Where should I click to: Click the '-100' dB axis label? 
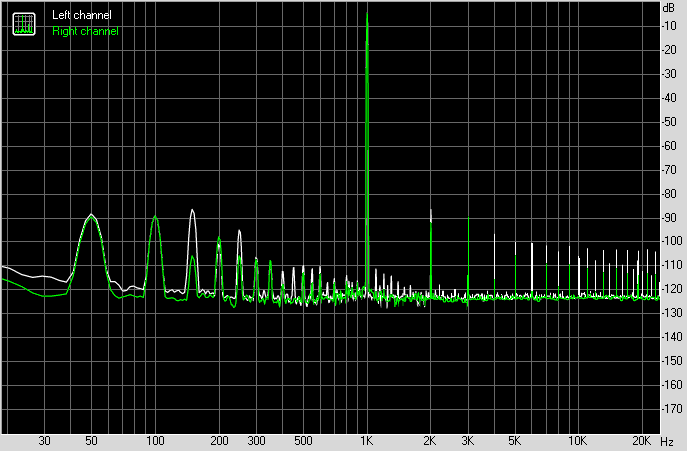673,241
